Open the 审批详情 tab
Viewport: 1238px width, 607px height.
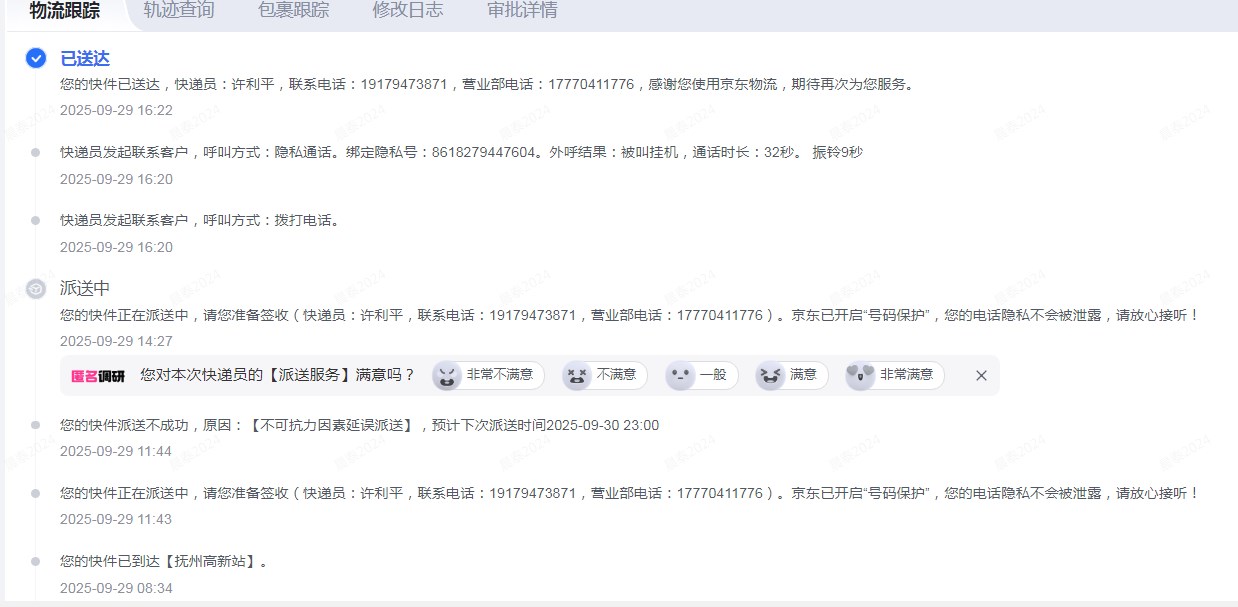tap(522, 11)
